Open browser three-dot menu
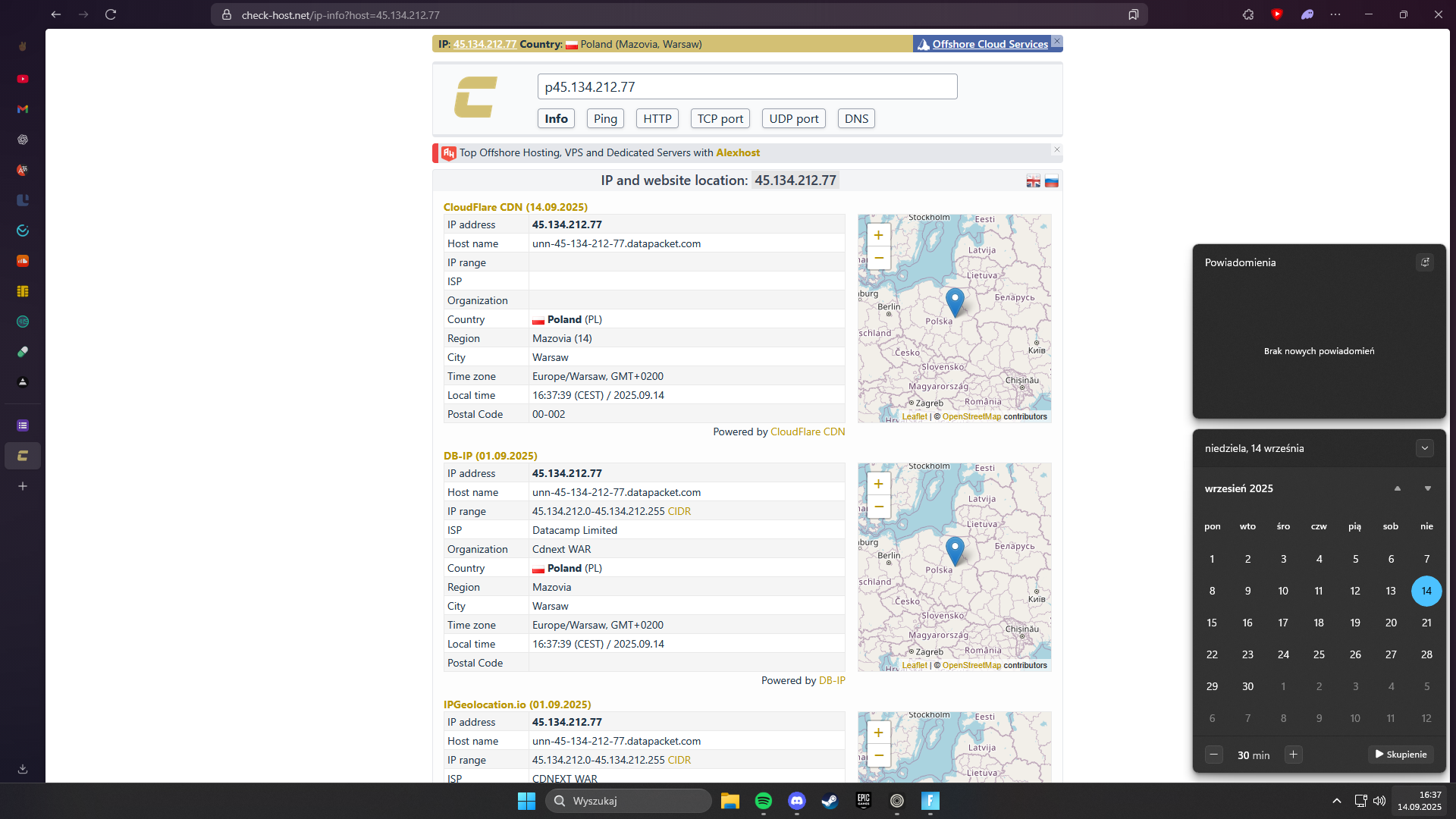This screenshot has height=819, width=1456. point(1335,14)
